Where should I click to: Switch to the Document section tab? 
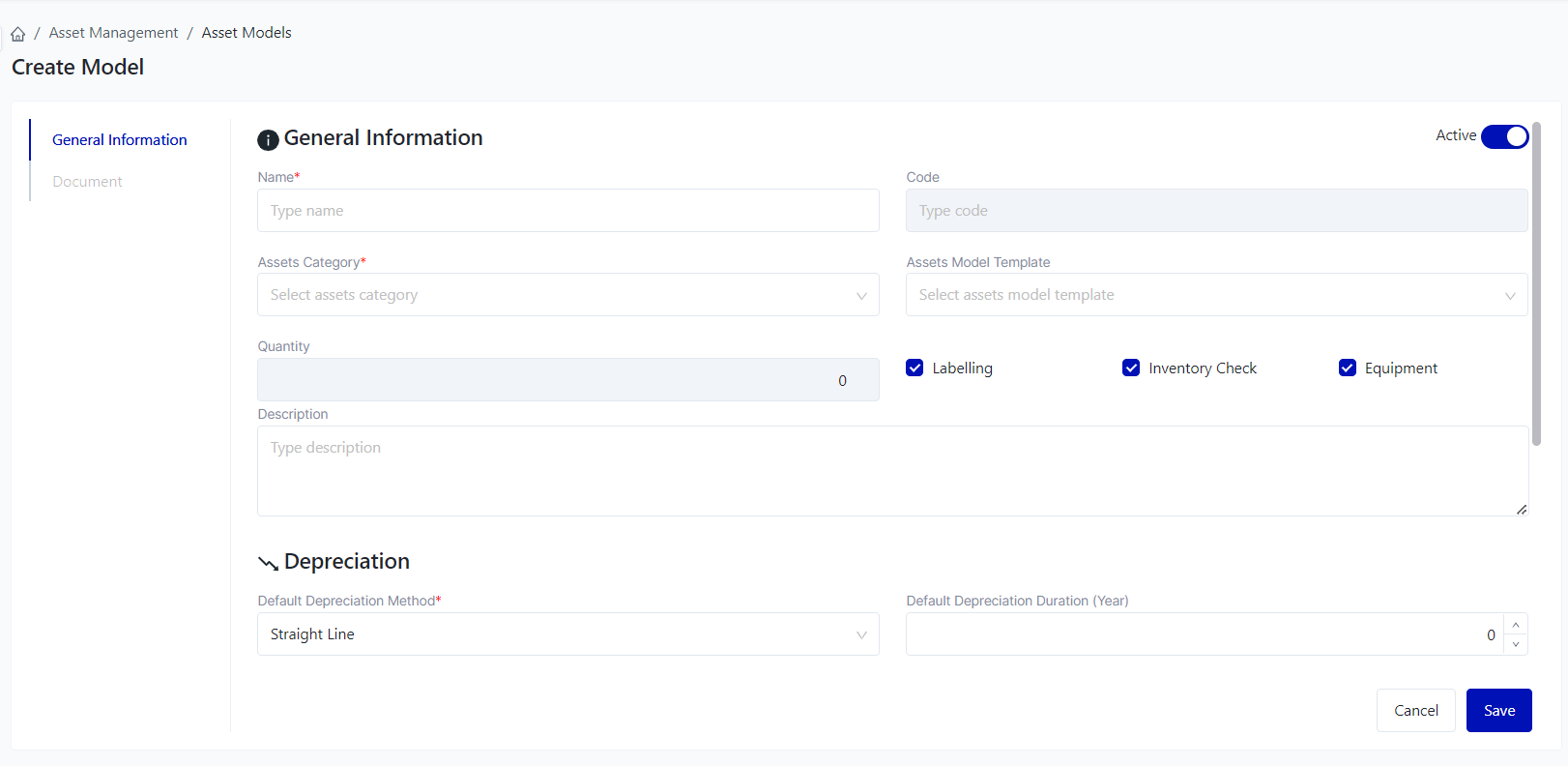pyautogui.click(x=87, y=182)
